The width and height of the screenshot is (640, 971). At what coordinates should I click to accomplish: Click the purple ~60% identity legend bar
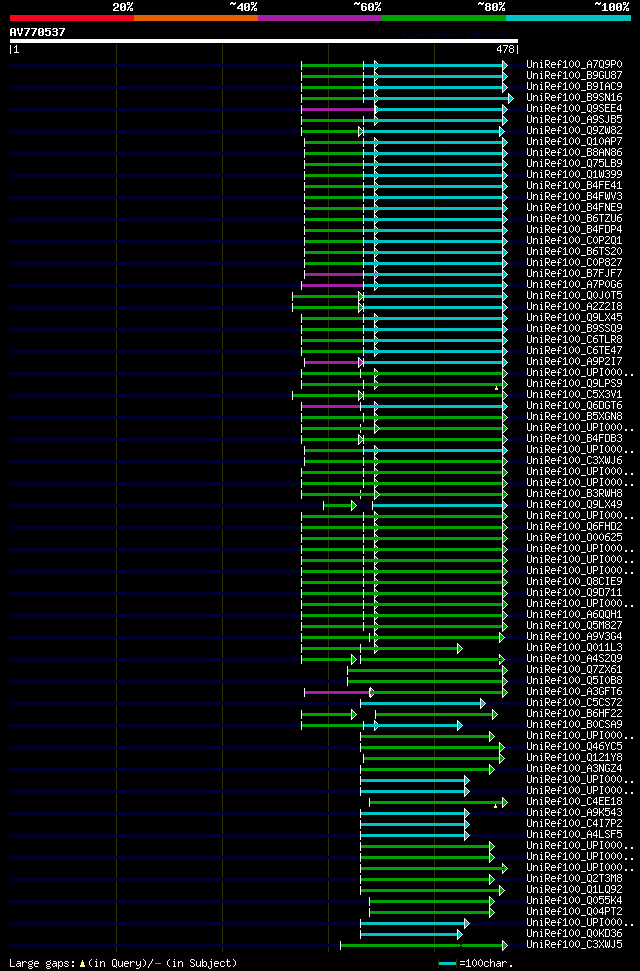point(320,18)
